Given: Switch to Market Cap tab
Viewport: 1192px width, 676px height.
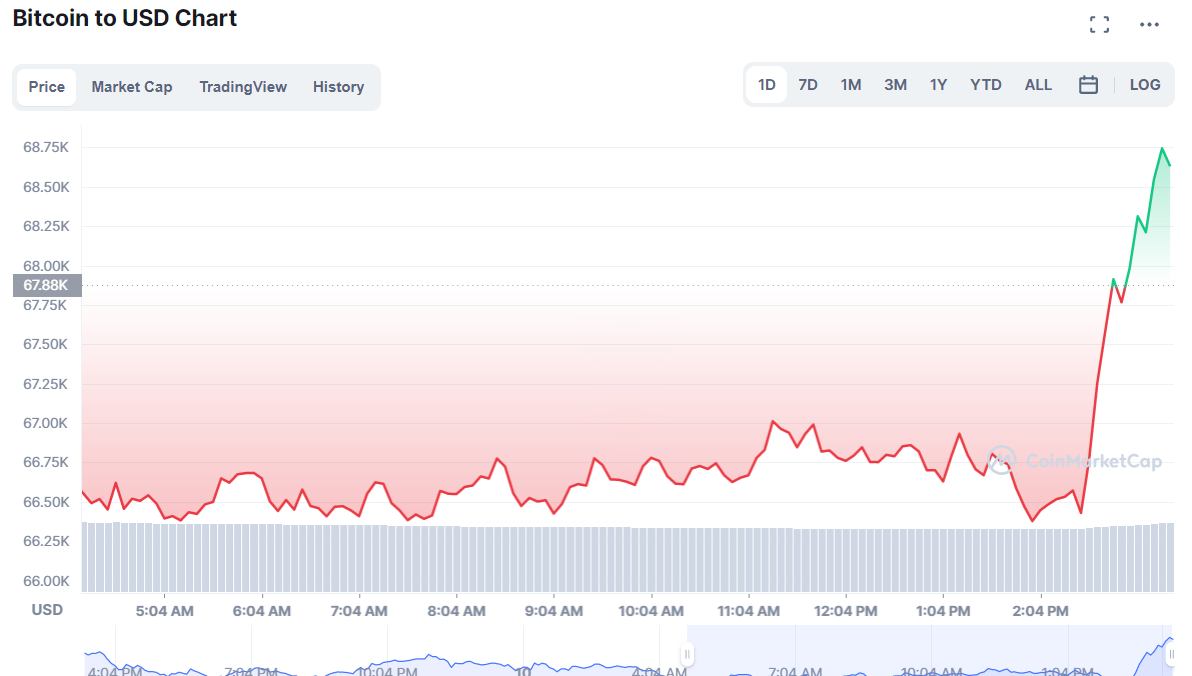Looking at the screenshot, I should (132, 87).
